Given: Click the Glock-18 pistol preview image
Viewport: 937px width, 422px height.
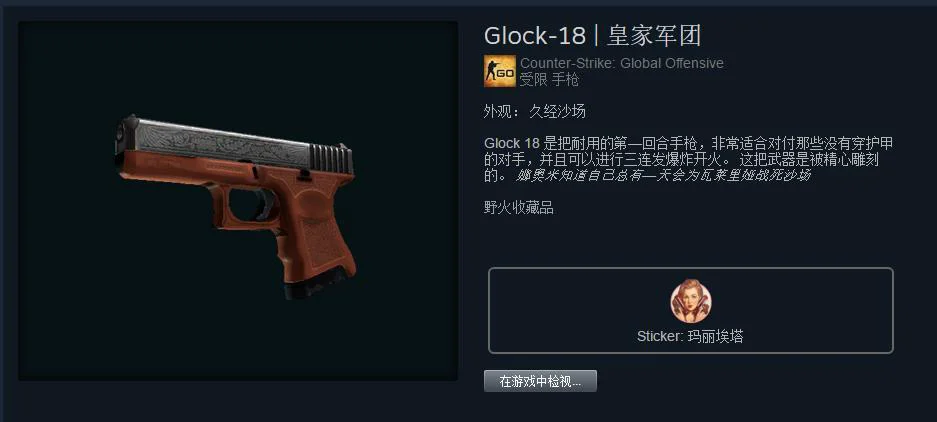Looking at the screenshot, I should click(235, 207).
